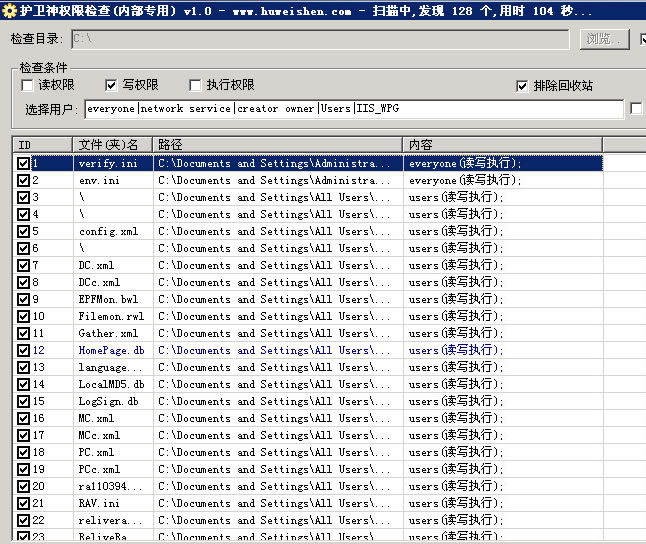
Task: Sort by the 内容 column header
Action: [x=500, y=145]
